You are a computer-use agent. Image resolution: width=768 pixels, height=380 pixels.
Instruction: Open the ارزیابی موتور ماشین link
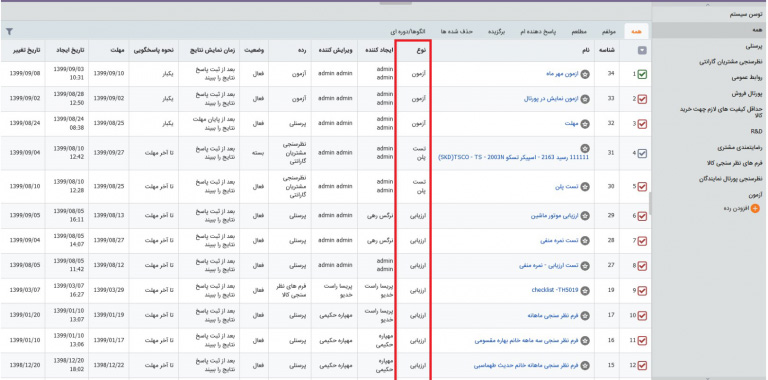[x=554, y=216]
